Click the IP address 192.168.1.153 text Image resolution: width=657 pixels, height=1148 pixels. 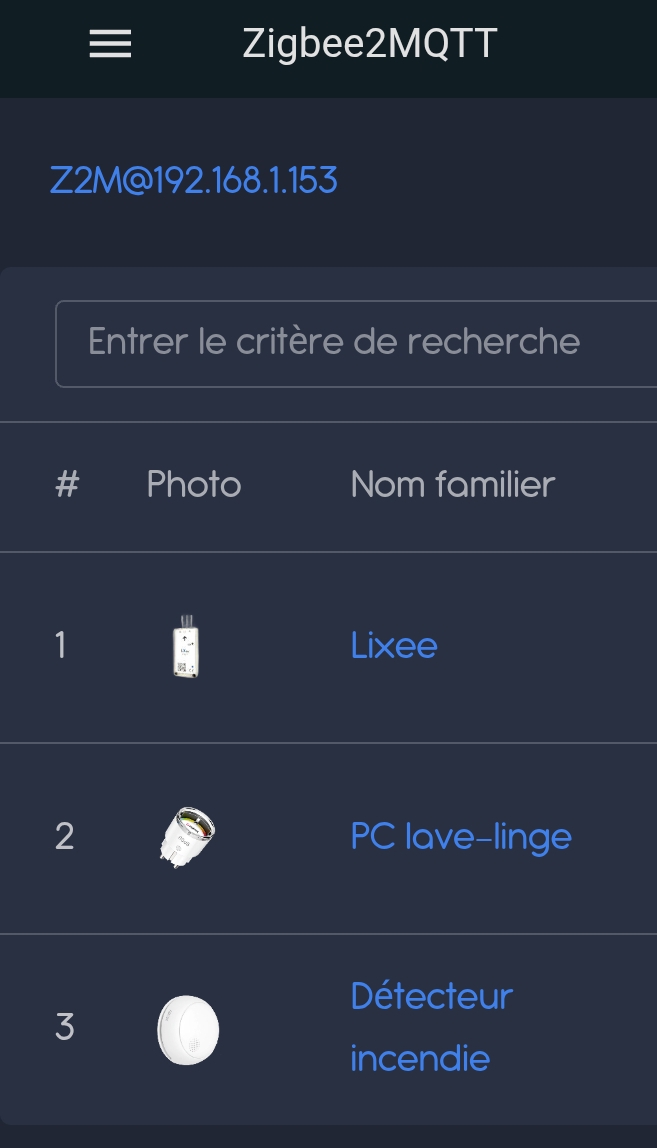(244, 181)
